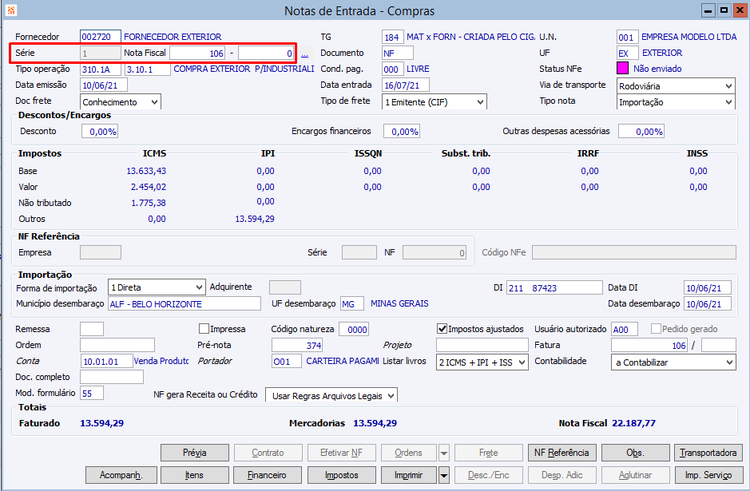
Task: Toggle the Impressa checkbox
Action: [204, 328]
